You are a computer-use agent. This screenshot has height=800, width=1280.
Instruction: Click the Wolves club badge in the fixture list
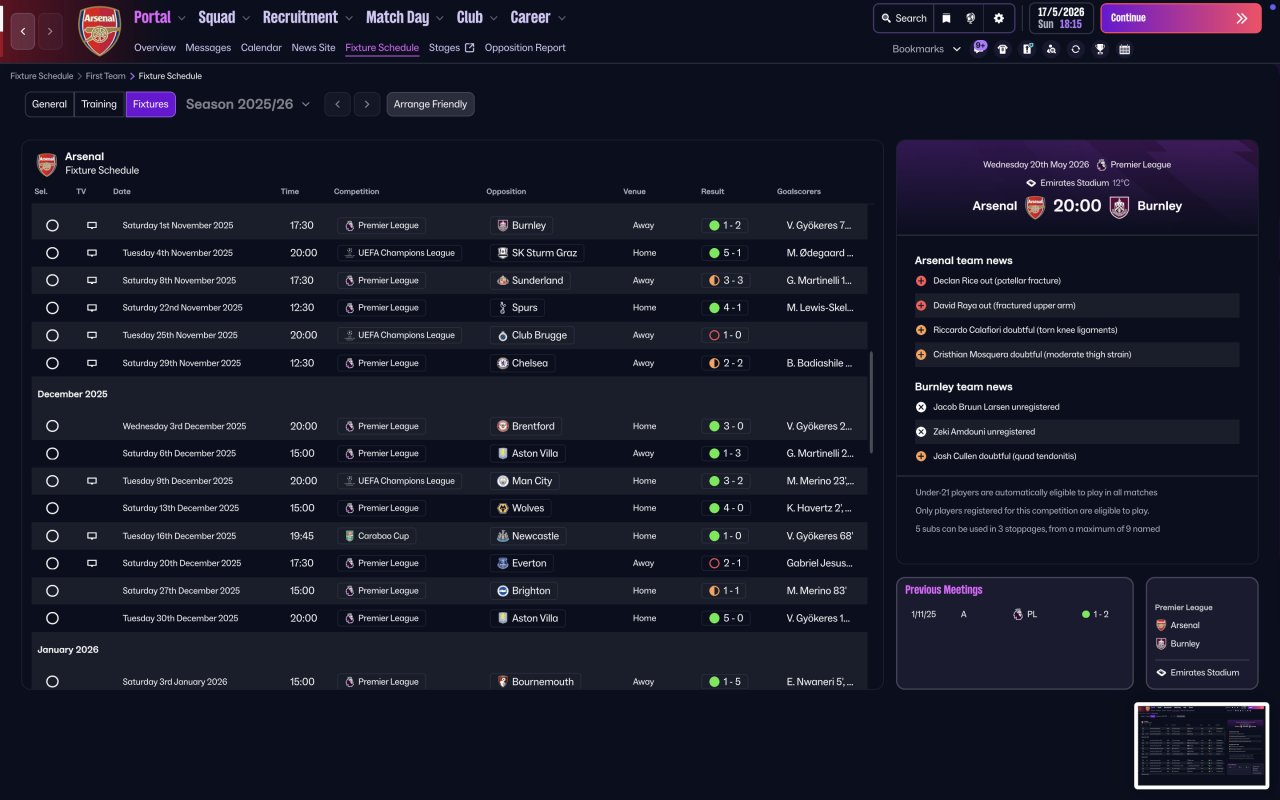(x=503, y=508)
